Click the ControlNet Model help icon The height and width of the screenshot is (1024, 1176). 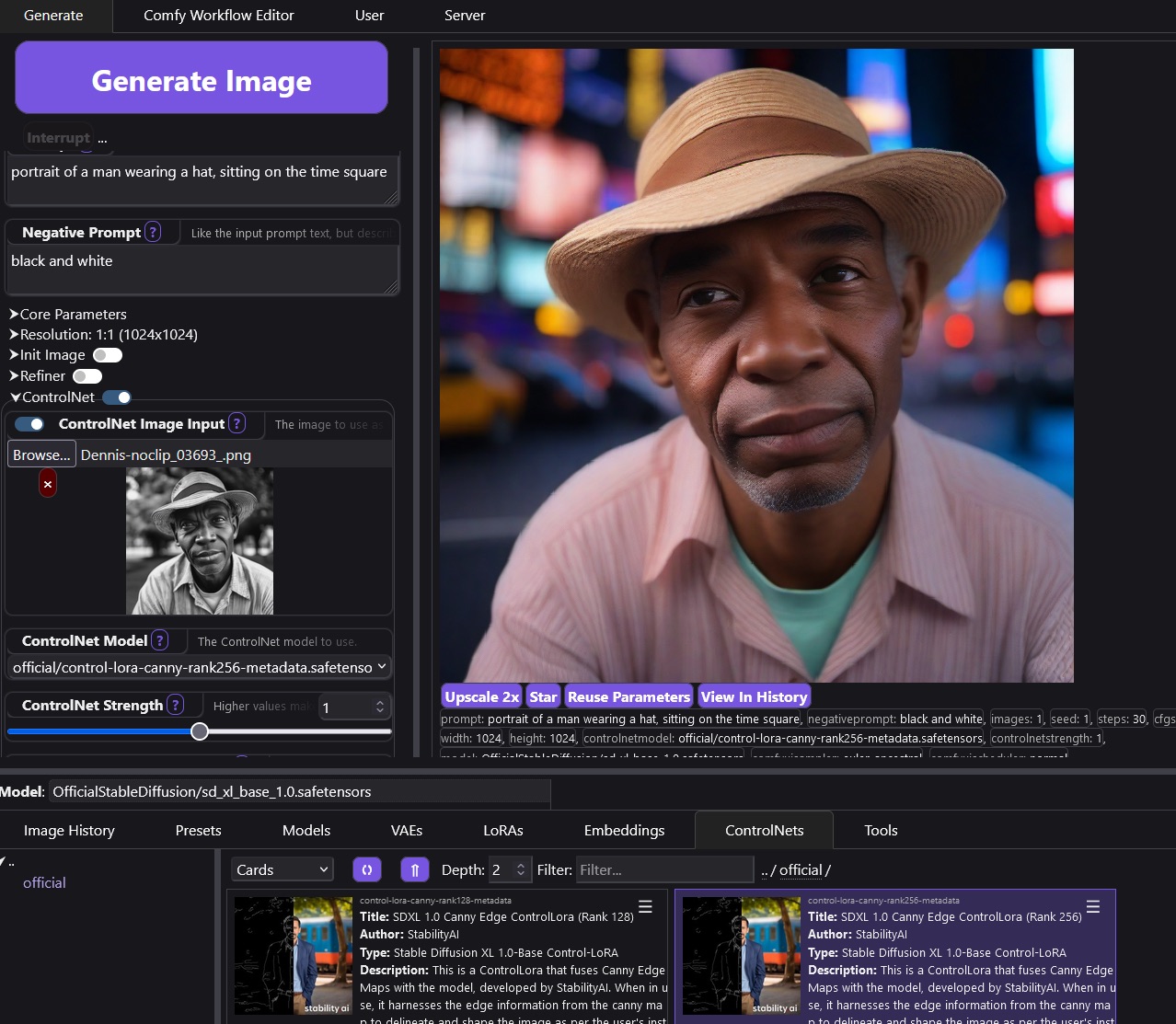[x=159, y=640]
